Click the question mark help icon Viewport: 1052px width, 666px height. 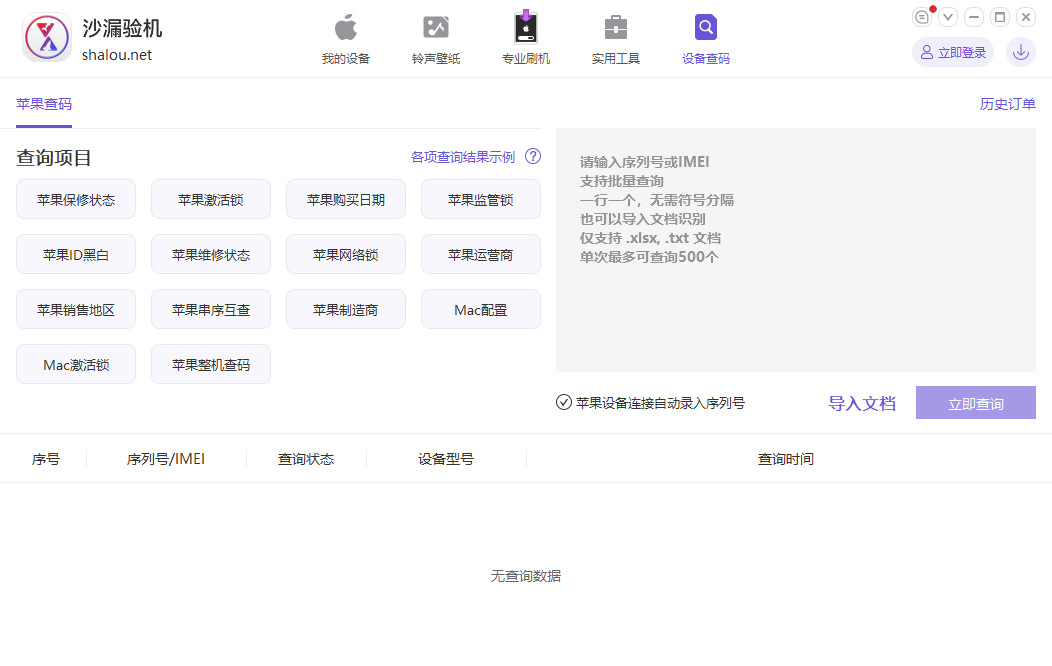click(x=533, y=156)
